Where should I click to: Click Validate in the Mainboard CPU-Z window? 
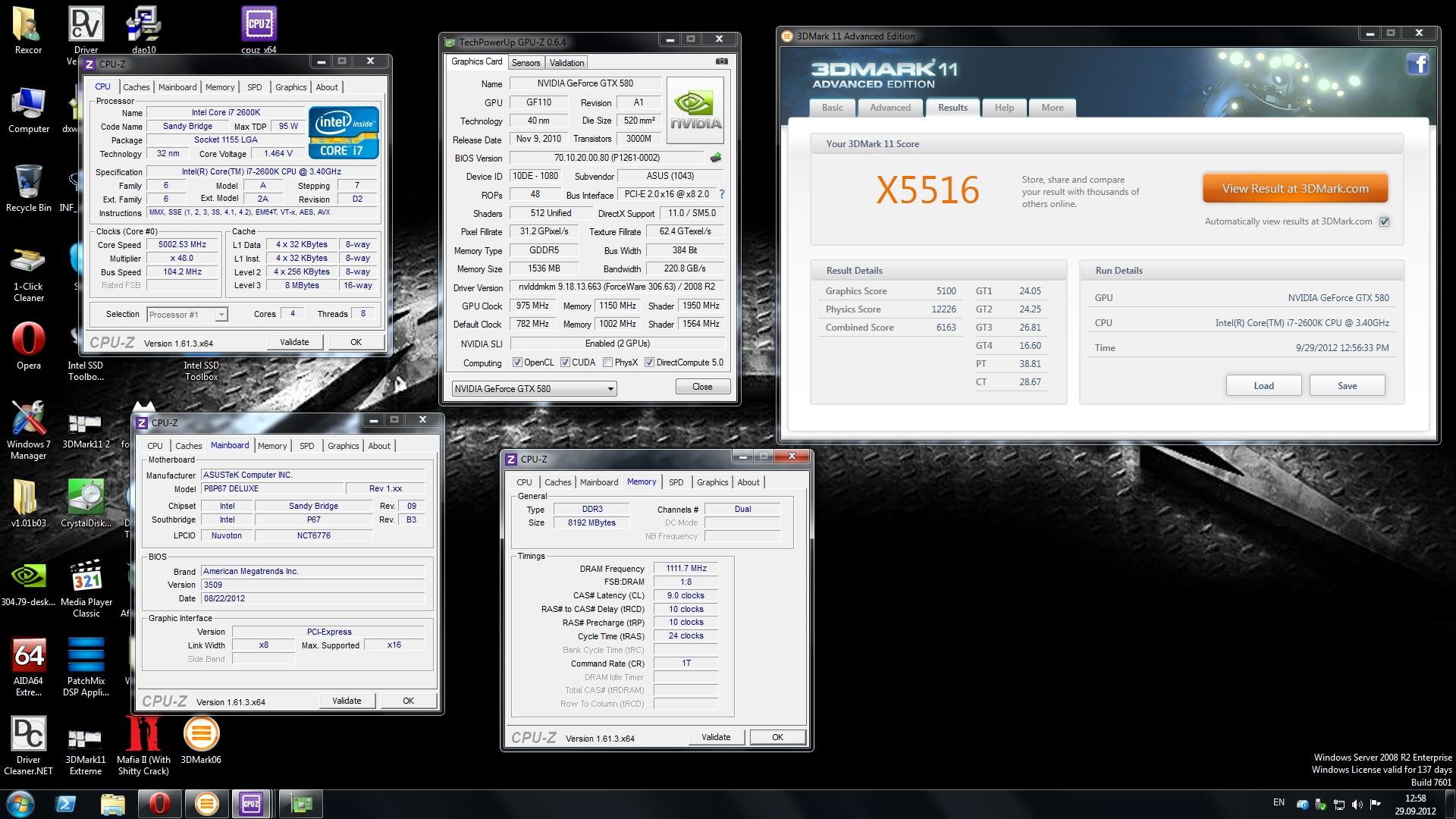[x=347, y=701]
